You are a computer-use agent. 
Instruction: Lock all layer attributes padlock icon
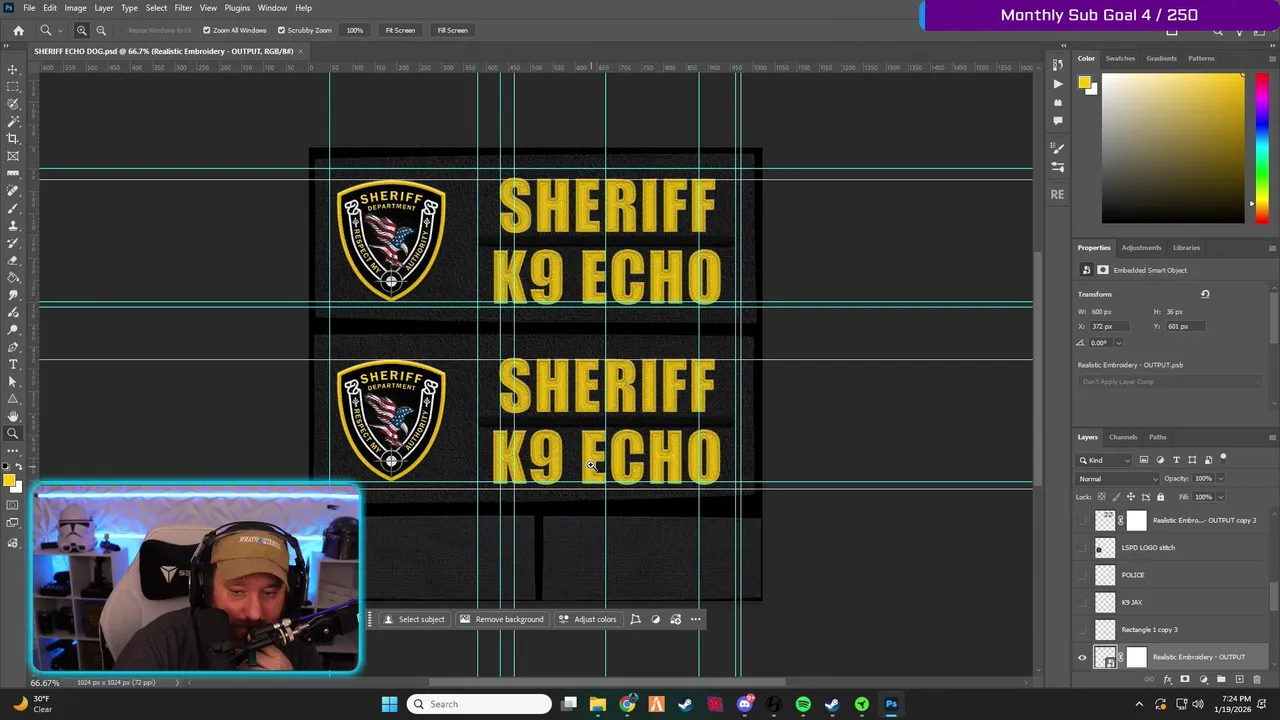click(x=1160, y=497)
